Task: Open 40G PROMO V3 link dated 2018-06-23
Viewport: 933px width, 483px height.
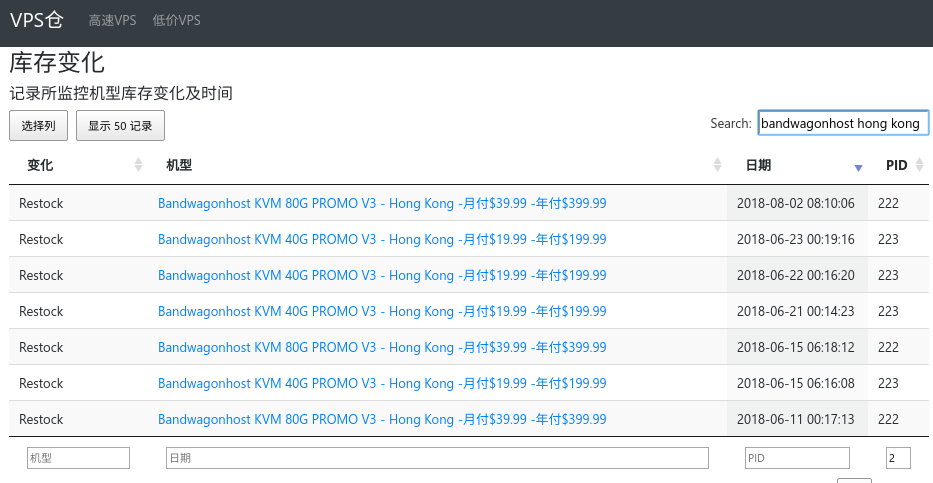Action: click(382, 239)
